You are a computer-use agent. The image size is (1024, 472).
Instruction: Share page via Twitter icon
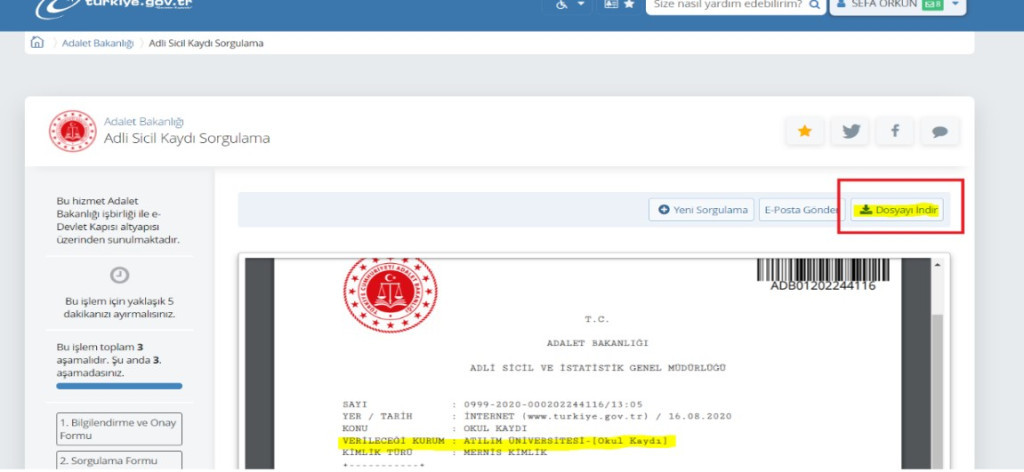[x=850, y=131]
